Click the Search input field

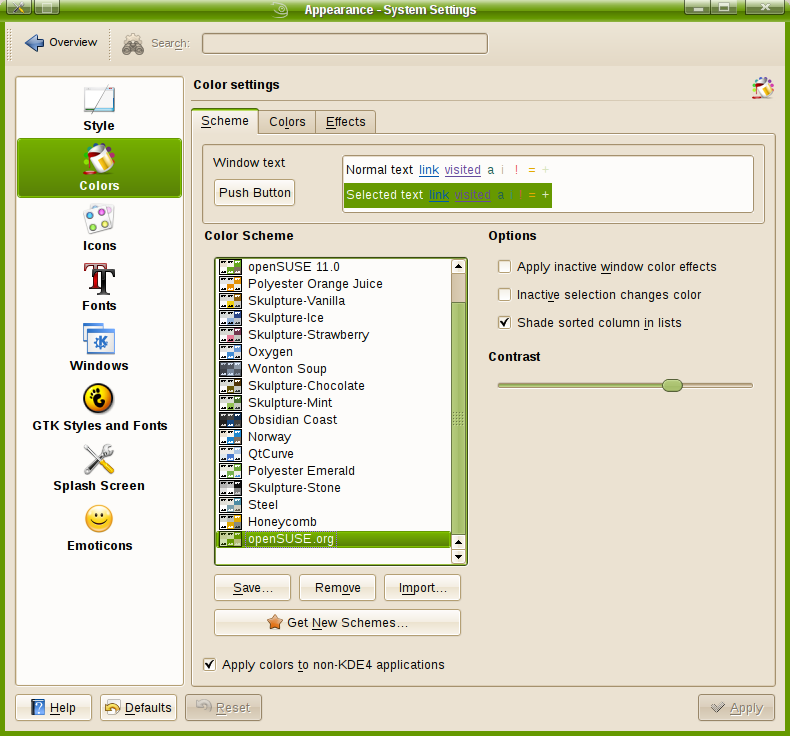pyautogui.click(x=345, y=43)
